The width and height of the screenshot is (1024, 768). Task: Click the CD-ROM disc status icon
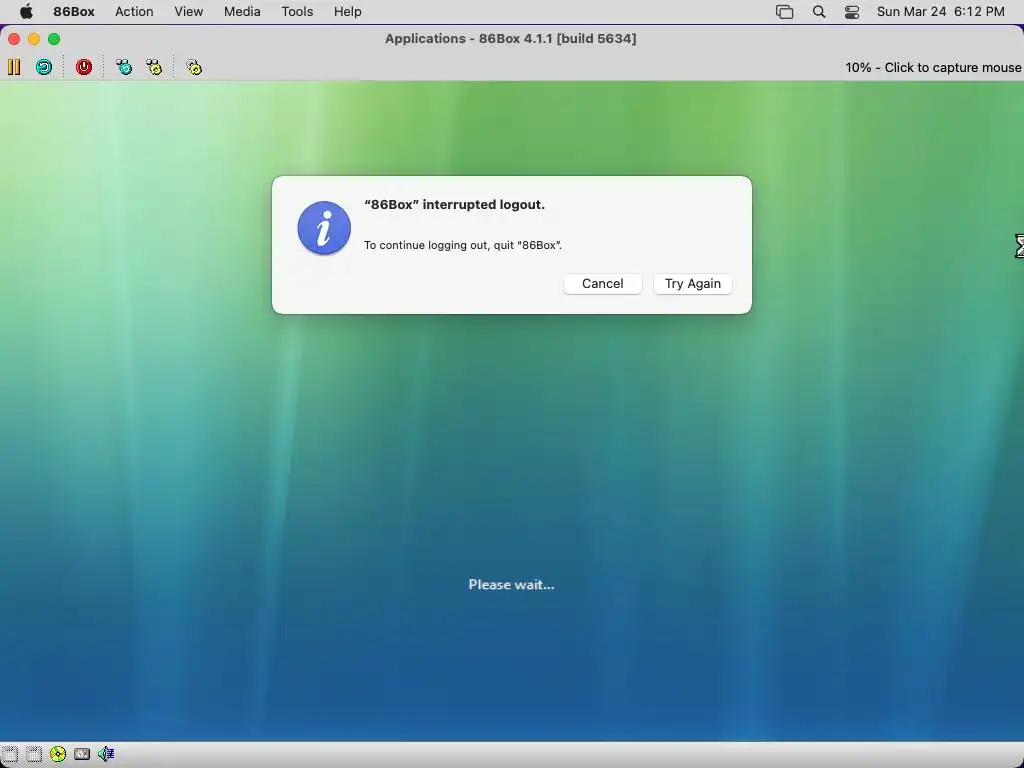coord(58,754)
